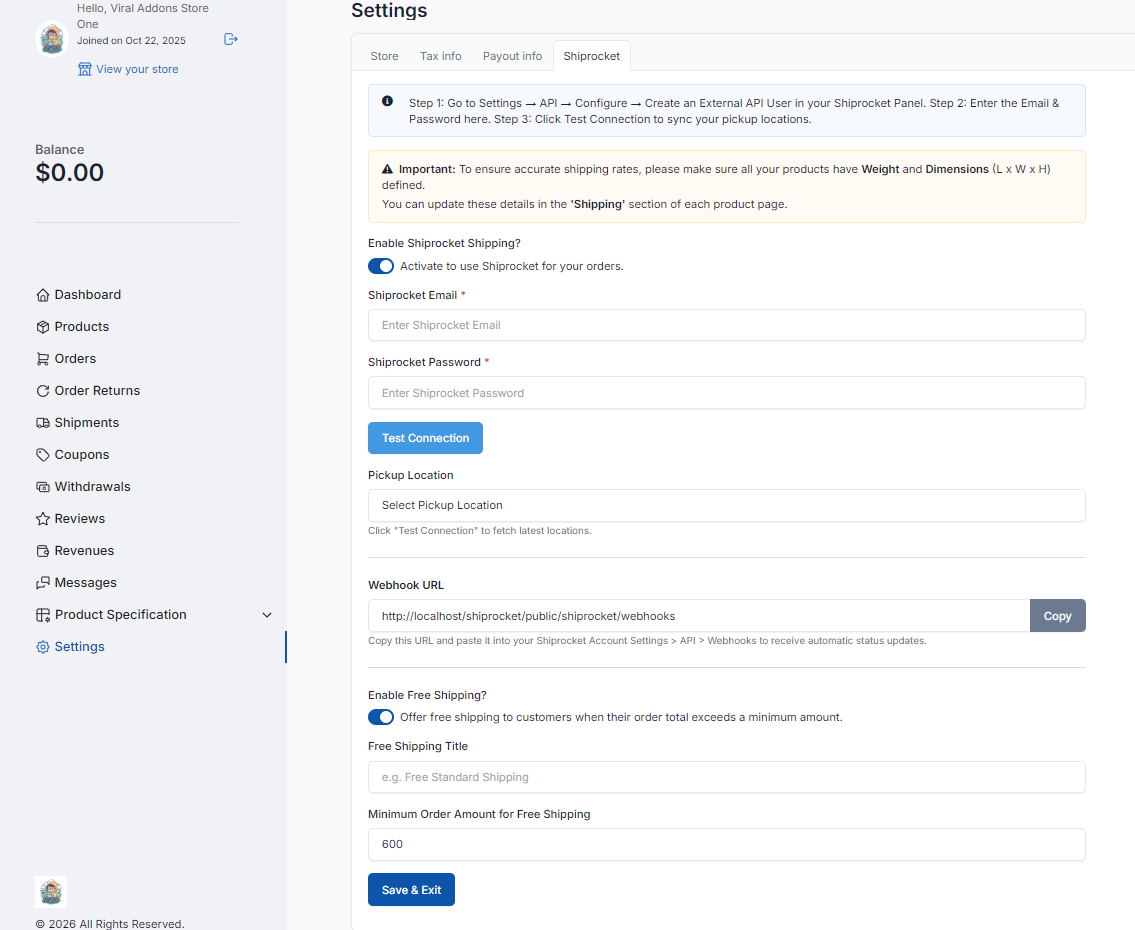This screenshot has height=930, width=1135.
Task: Open the Messages section
Action: [x=85, y=583]
